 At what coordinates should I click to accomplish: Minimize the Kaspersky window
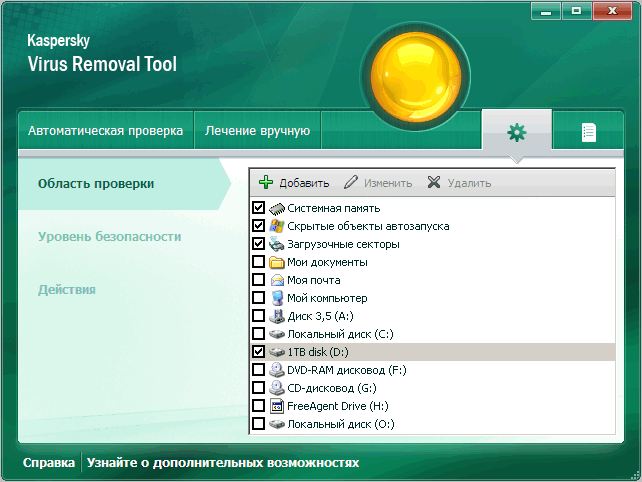point(546,11)
